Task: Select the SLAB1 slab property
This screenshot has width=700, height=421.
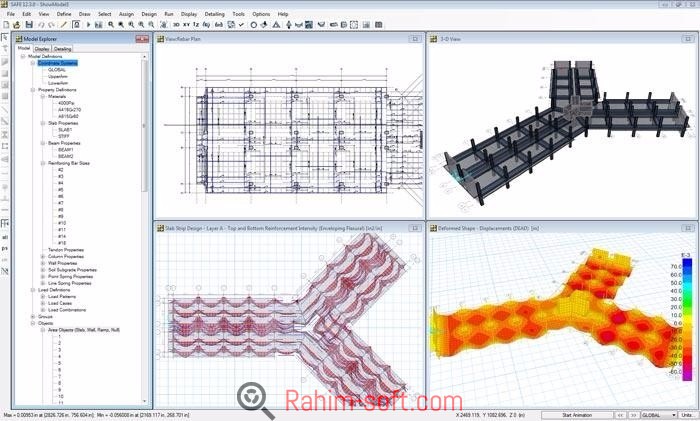Action: coord(65,129)
